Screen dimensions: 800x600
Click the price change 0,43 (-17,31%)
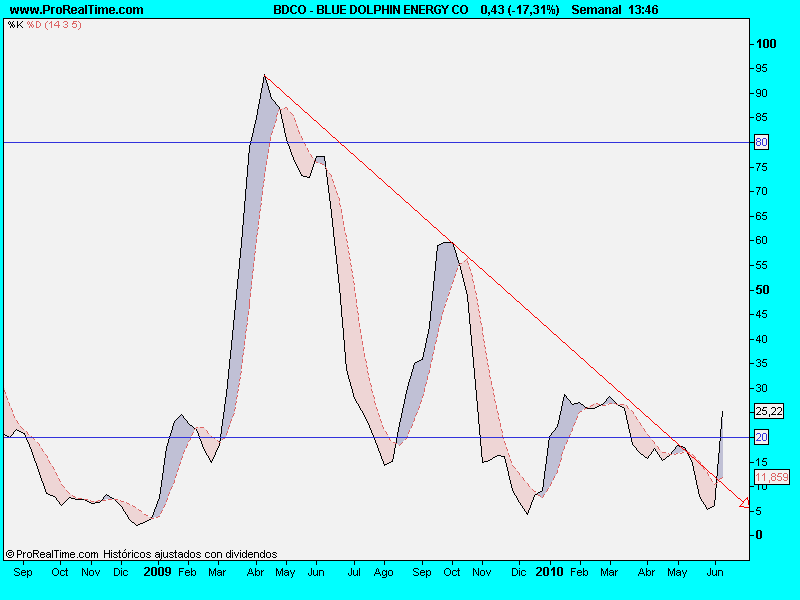pyautogui.click(x=520, y=10)
